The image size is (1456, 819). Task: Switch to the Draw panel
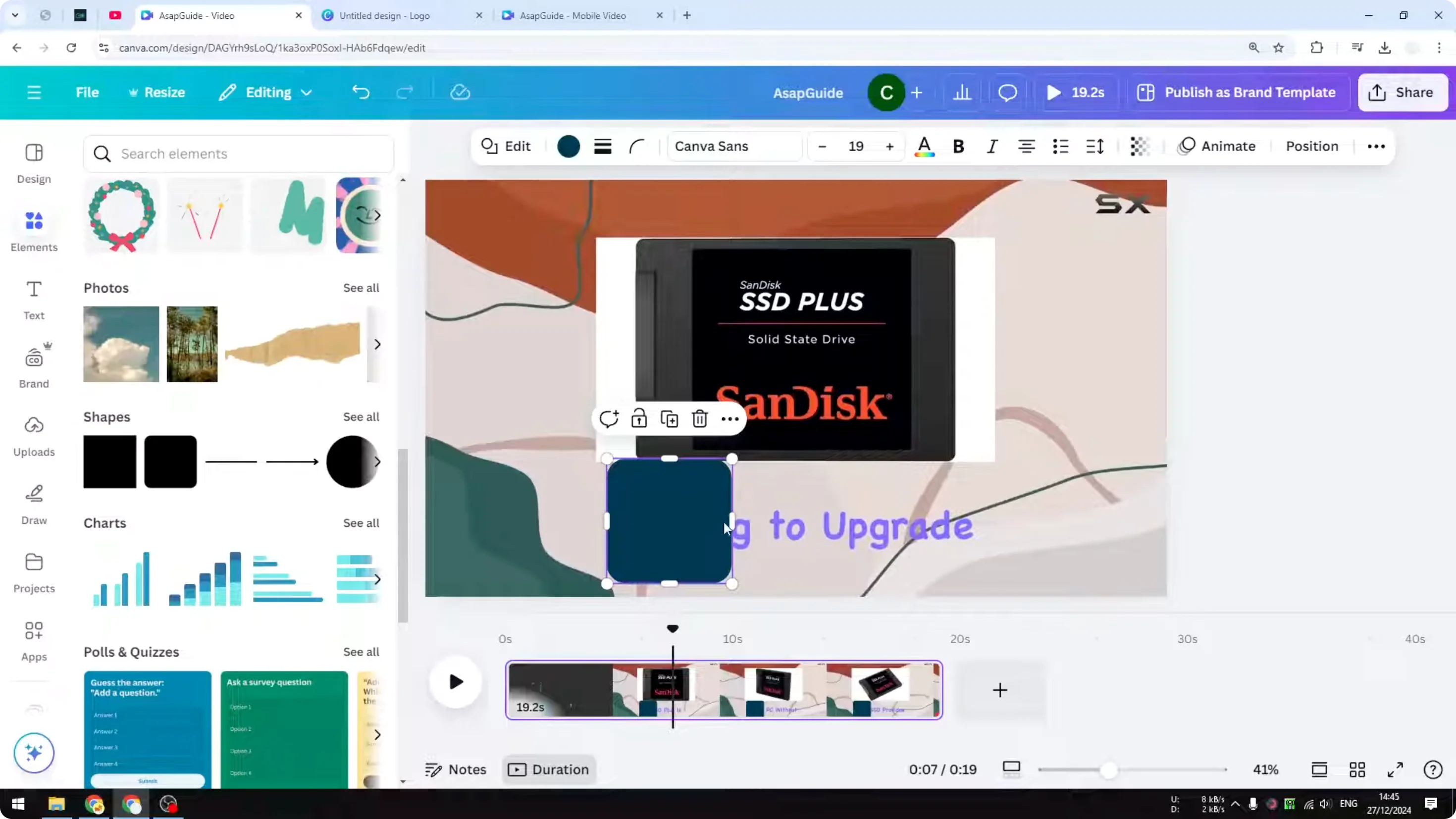33,503
